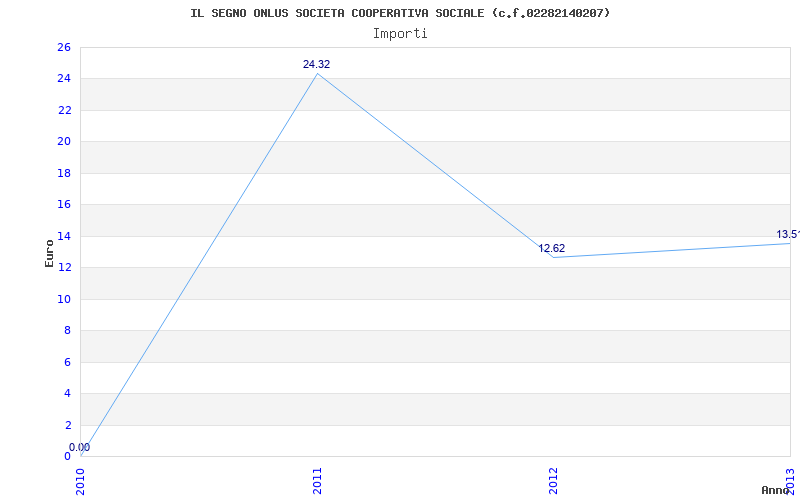Select the 13.51 data label for 2013
Image resolution: width=800 pixels, height=500 pixels.
(x=788, y=235)
